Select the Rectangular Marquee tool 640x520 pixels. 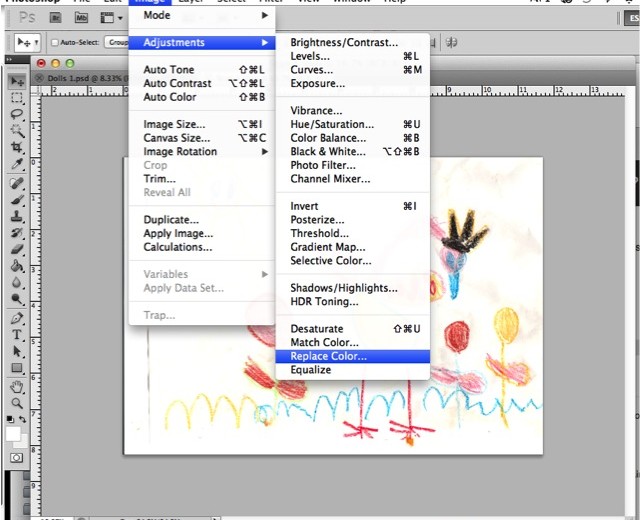click(x=17, y=98)
